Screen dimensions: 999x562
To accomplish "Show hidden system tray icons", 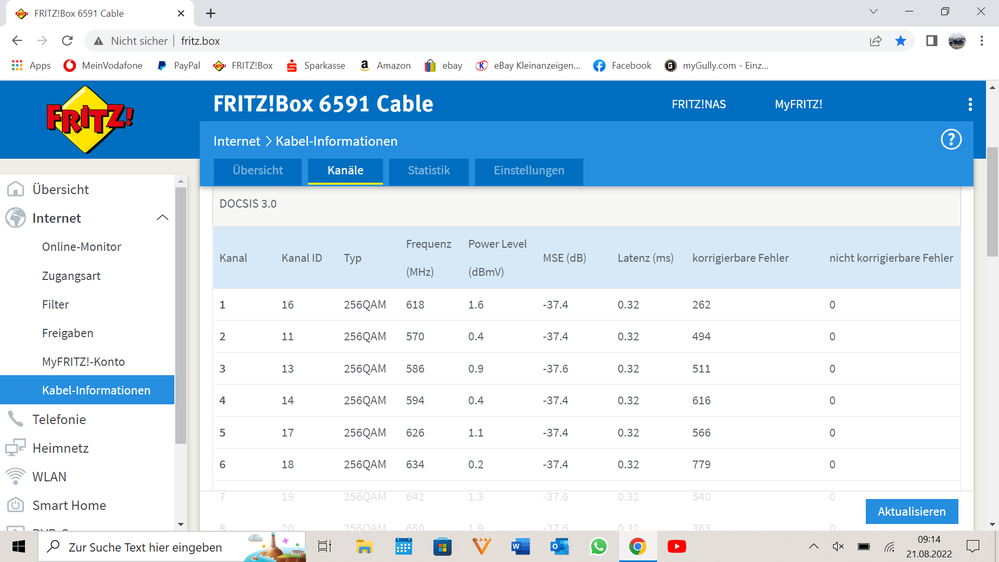I will (814, 547).
